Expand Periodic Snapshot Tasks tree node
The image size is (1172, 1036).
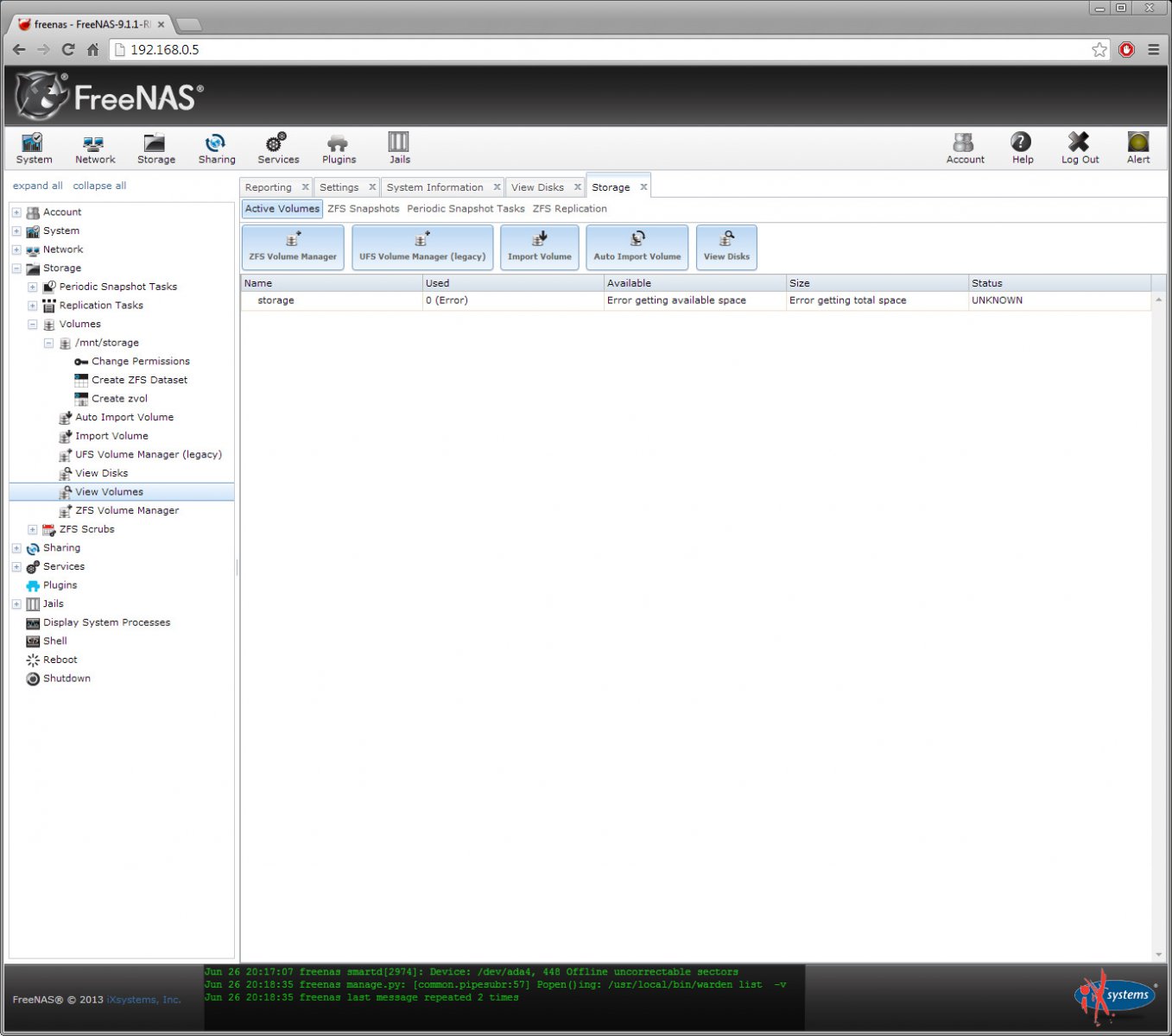point(33,287)
